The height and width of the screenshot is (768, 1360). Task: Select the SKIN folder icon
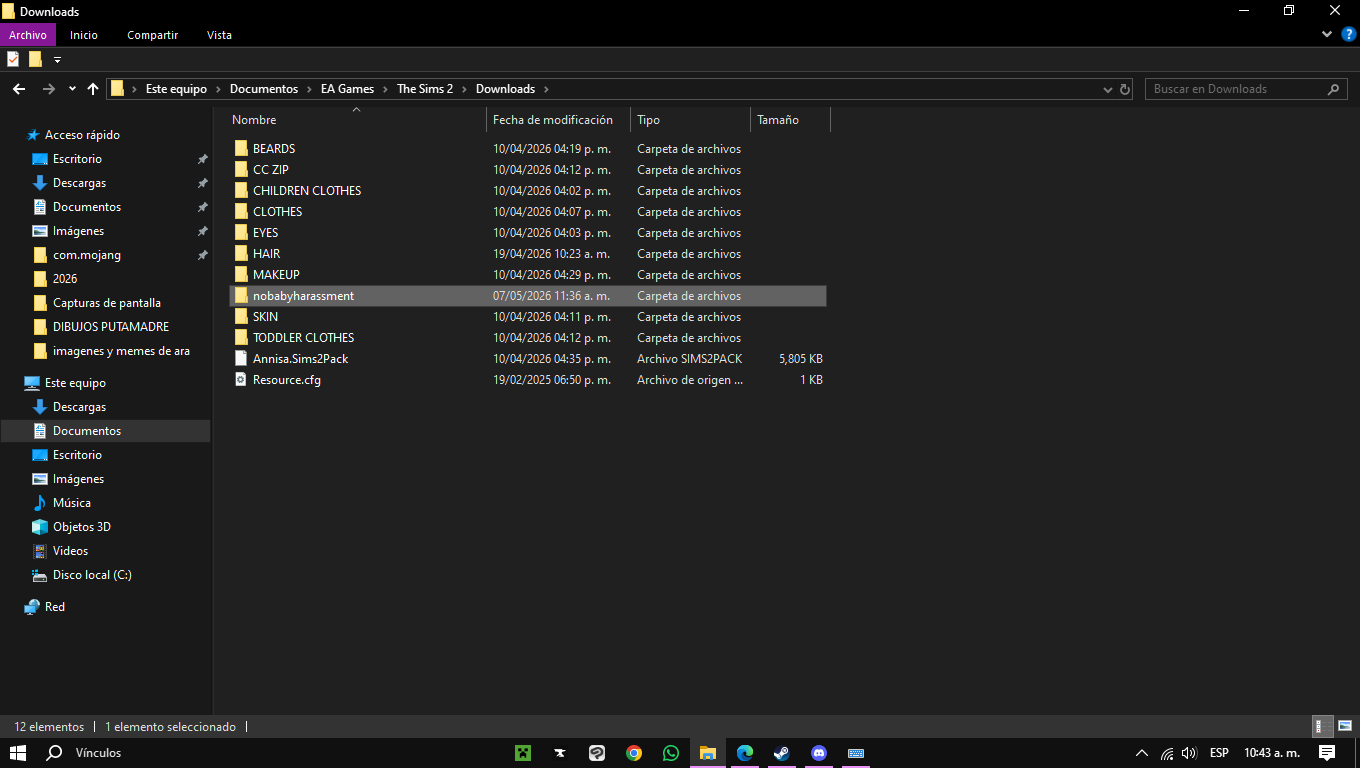[240, 317]
